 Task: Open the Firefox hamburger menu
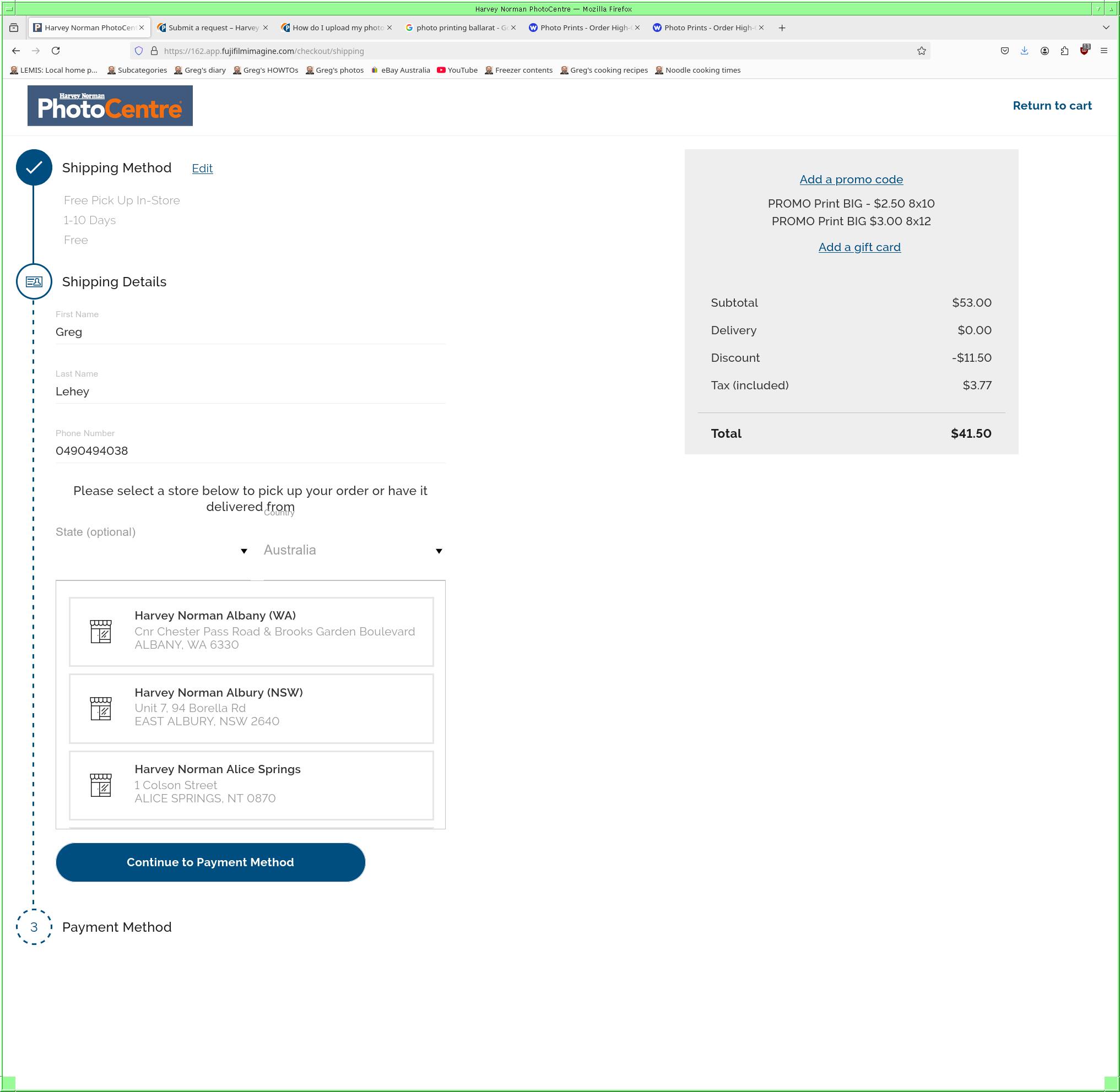(x=1103, y=51)
